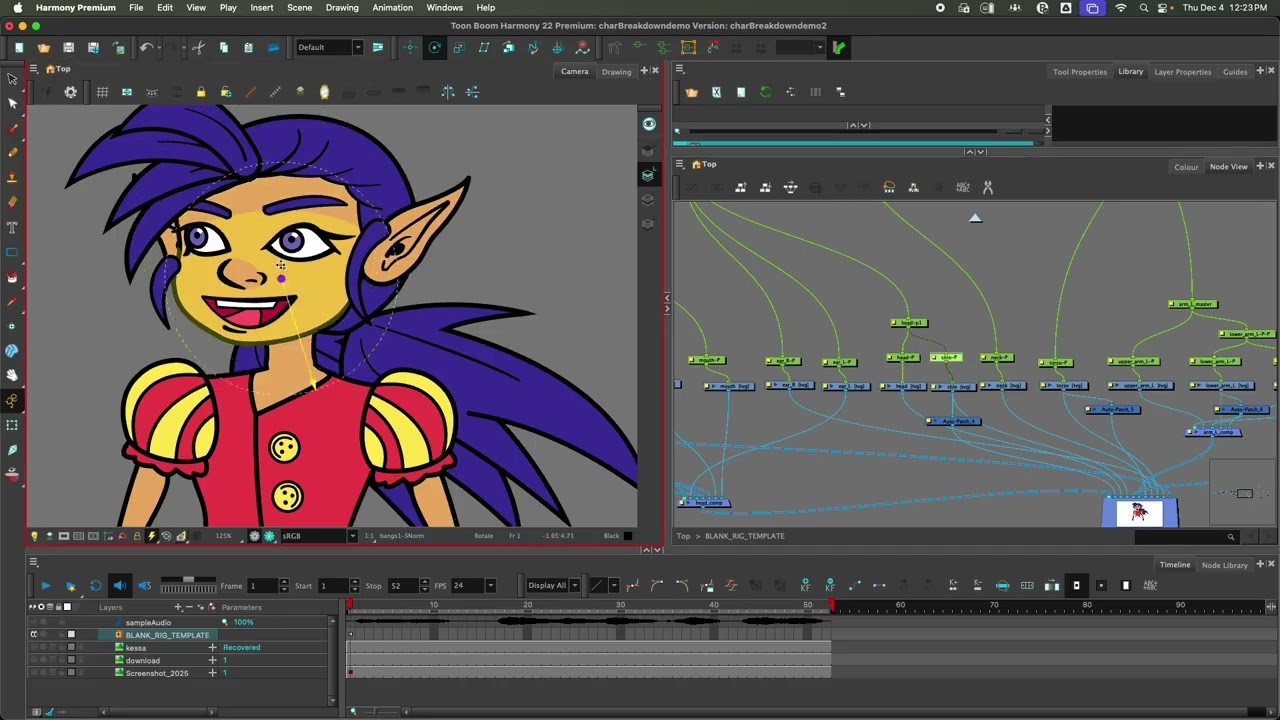Image resolution: width=1280 pixels, height=720 pixels.
Task: Switch to the Colour tab
Action: tap(1186, 167)
